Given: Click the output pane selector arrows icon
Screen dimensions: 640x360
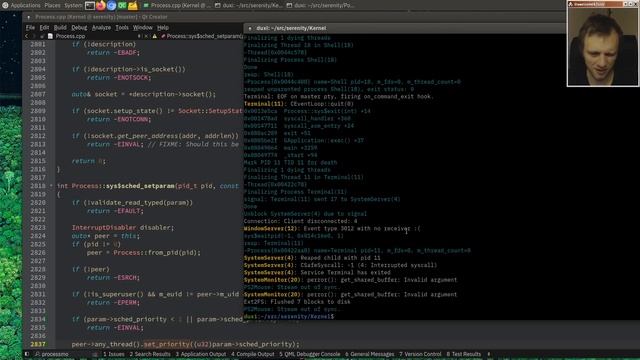Looking at the screenshot, I should coord(489,354).
